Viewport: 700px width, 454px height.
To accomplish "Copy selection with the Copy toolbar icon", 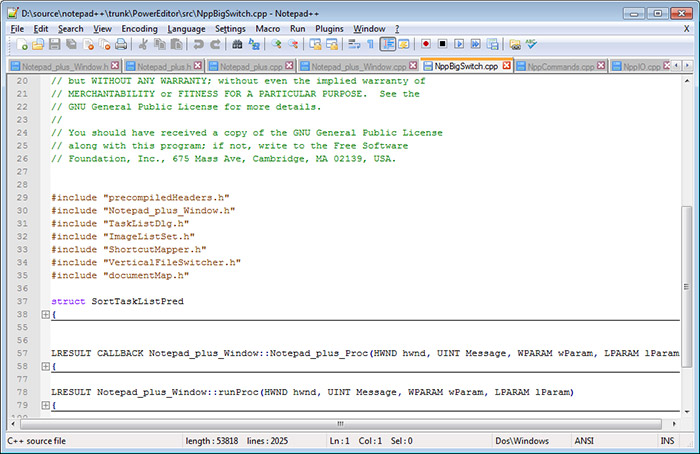I will 159,44.
